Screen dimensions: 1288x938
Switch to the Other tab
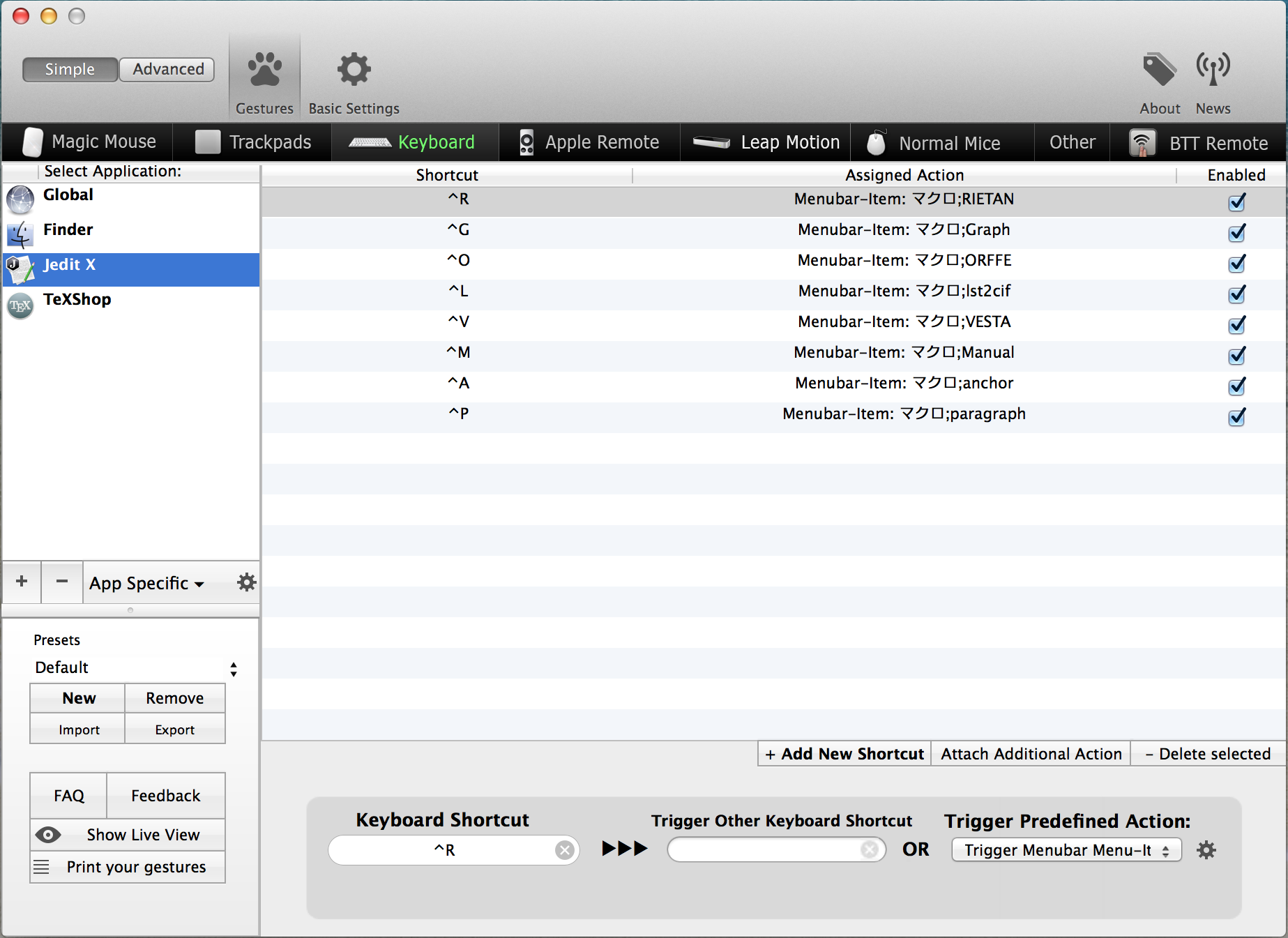click(1072, 142)
